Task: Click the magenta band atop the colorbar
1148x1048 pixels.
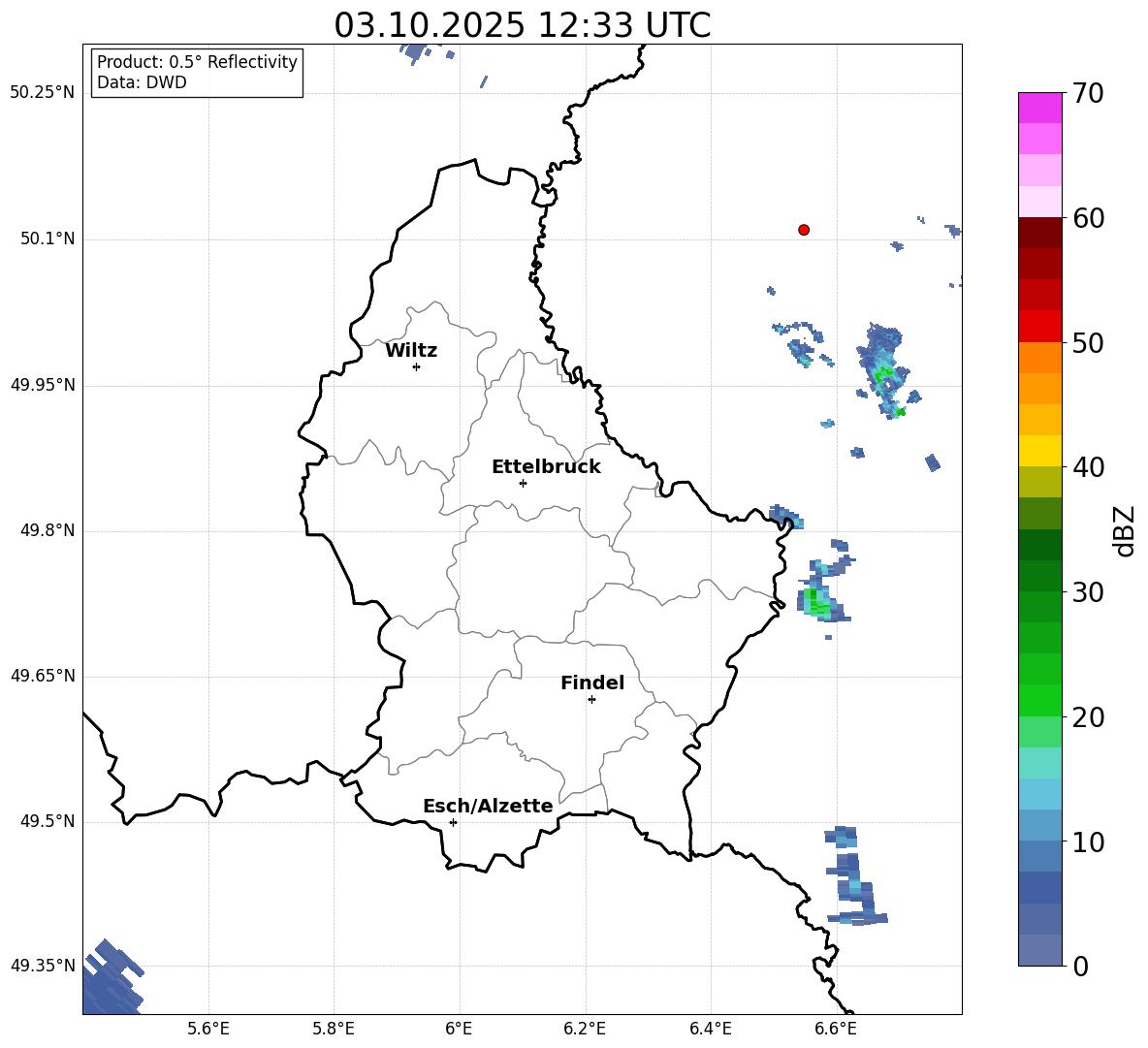Action: pos(1039,108)
